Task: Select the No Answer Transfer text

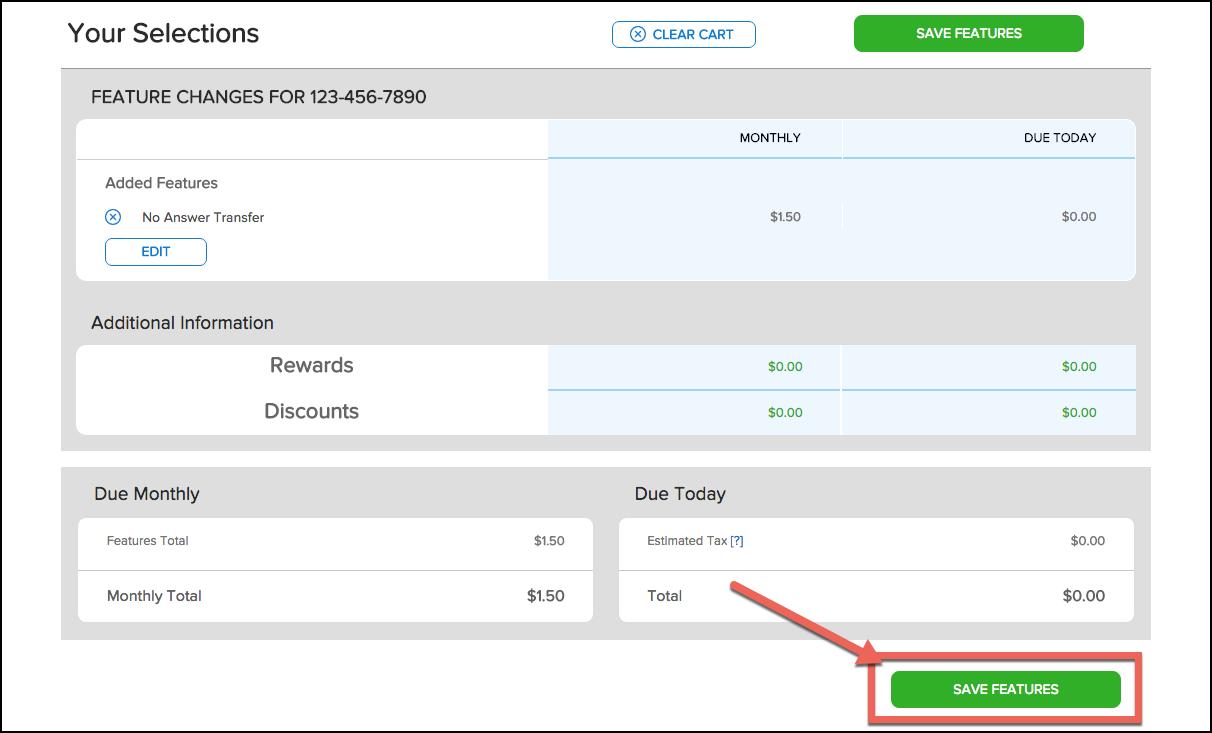Action: [203, 217]
